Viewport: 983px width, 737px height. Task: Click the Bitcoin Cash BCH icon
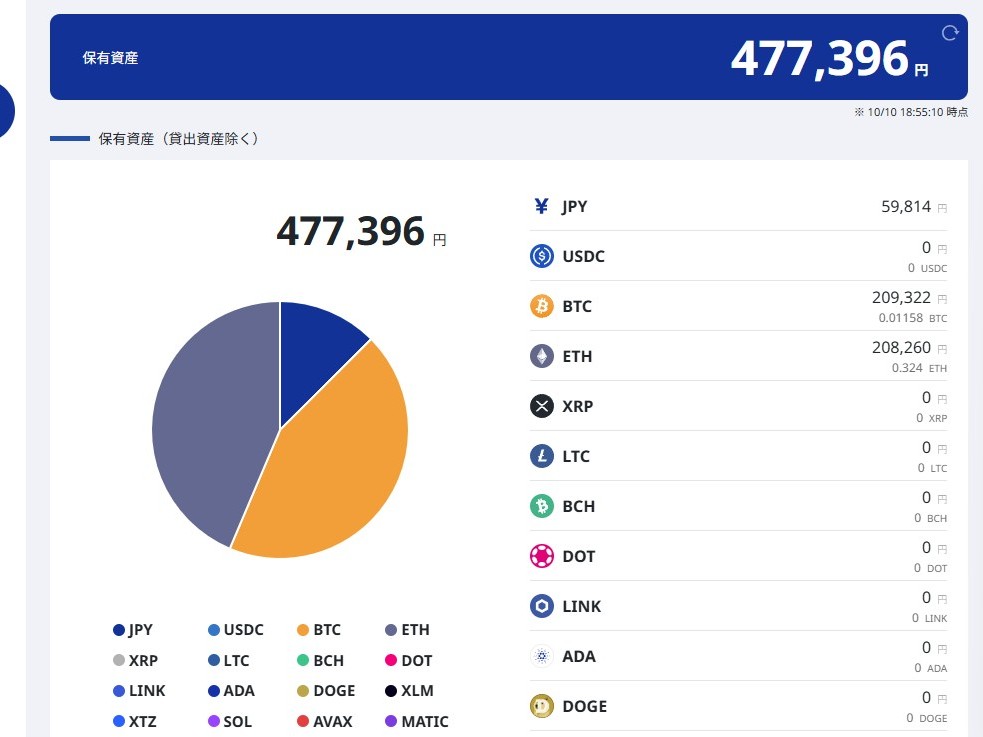541,506
